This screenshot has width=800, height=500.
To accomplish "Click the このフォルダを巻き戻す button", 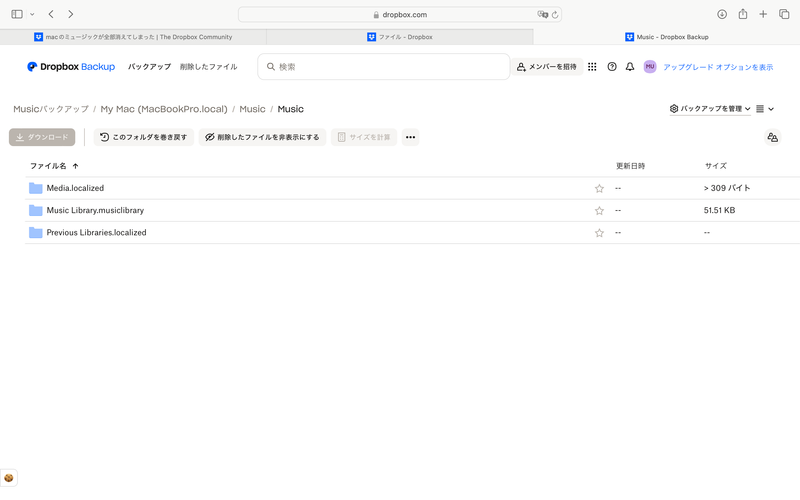I will (144, 137).
